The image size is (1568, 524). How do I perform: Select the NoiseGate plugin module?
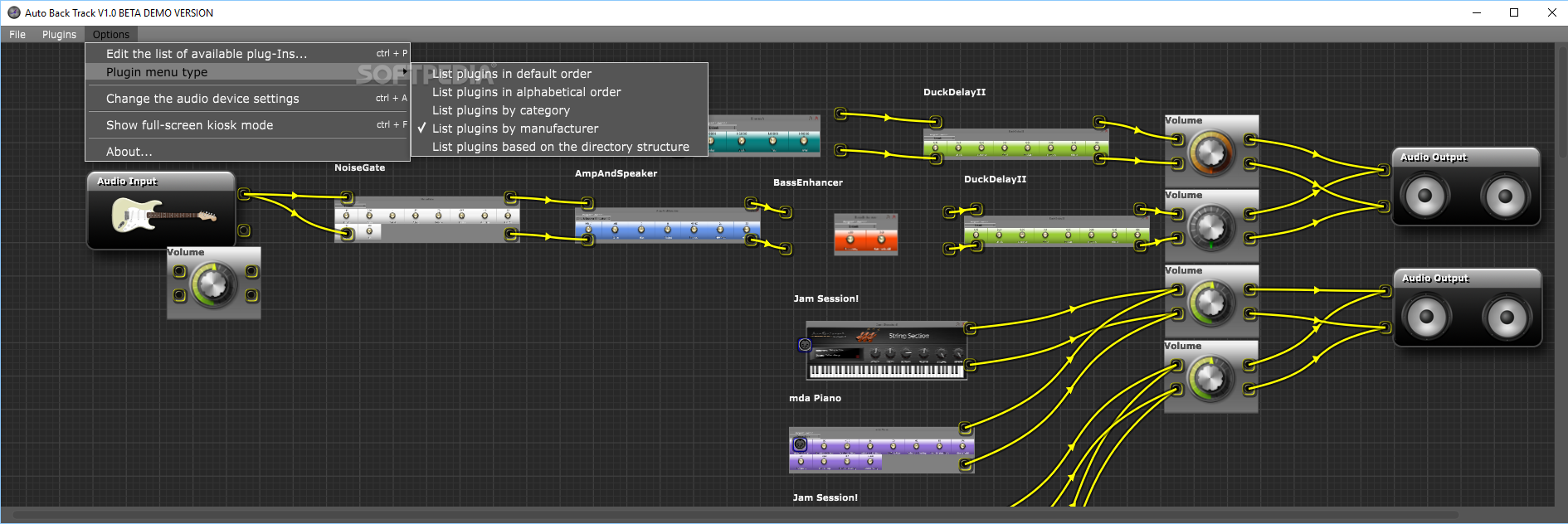[427, 219]
